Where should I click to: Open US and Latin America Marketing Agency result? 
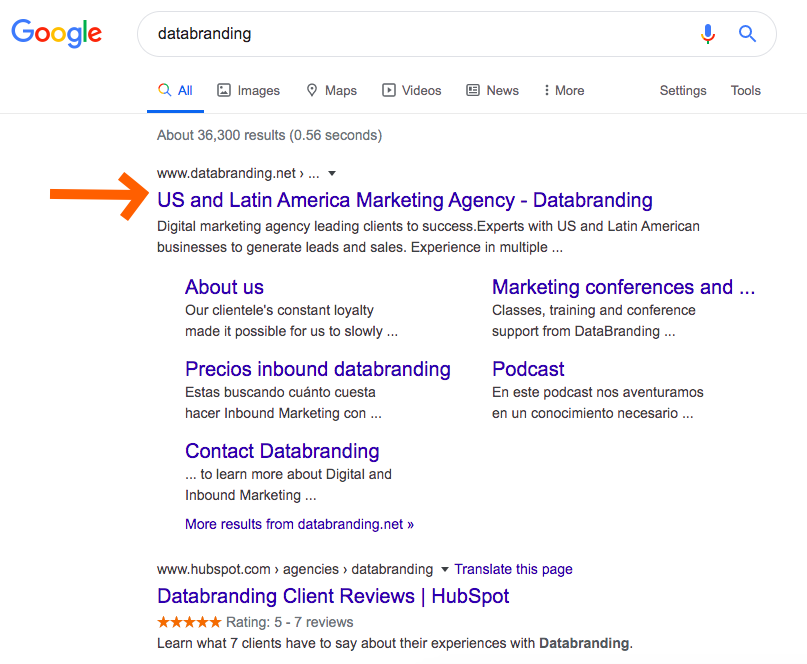405,200
